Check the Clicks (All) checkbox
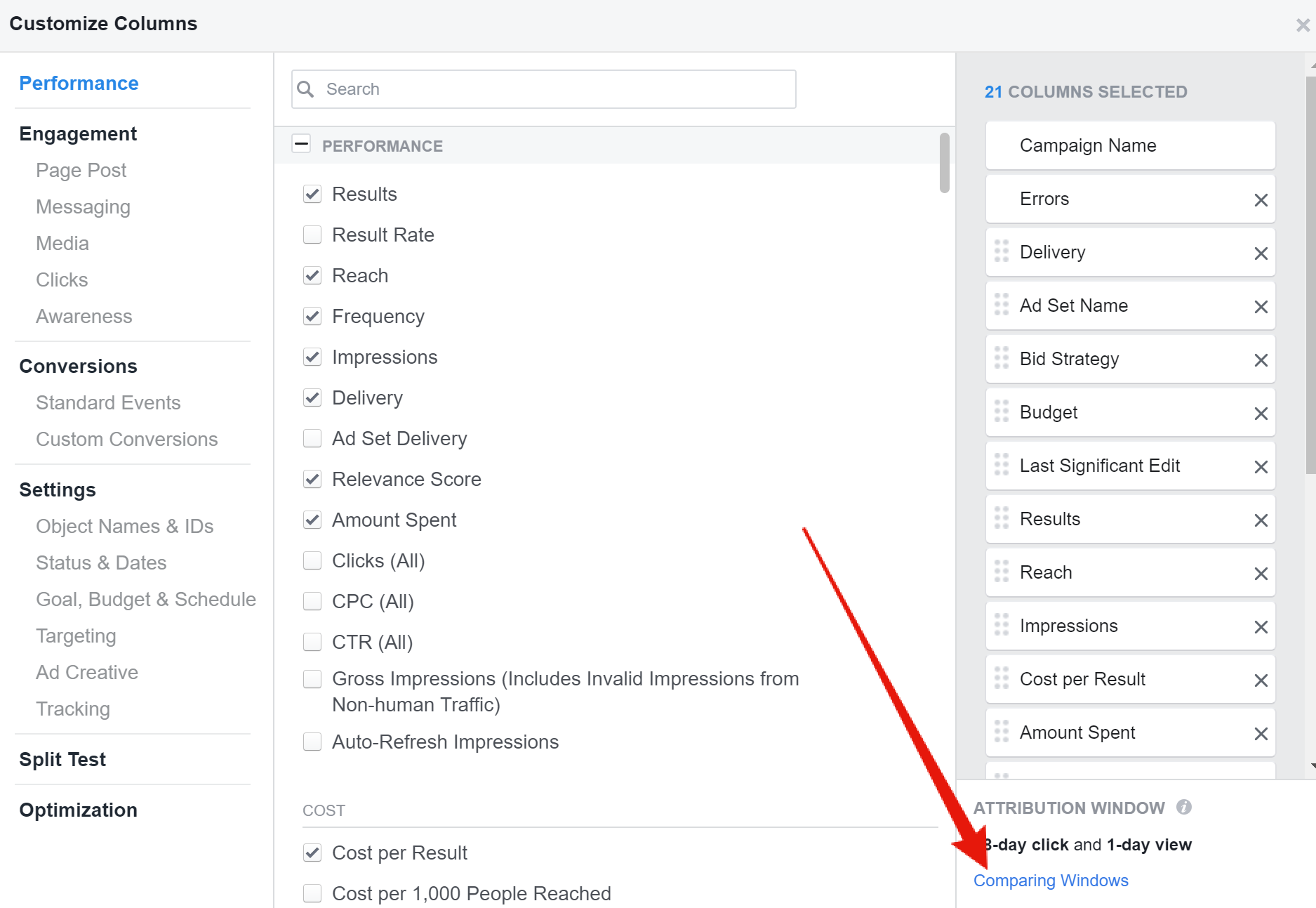 tap(312, 560)
